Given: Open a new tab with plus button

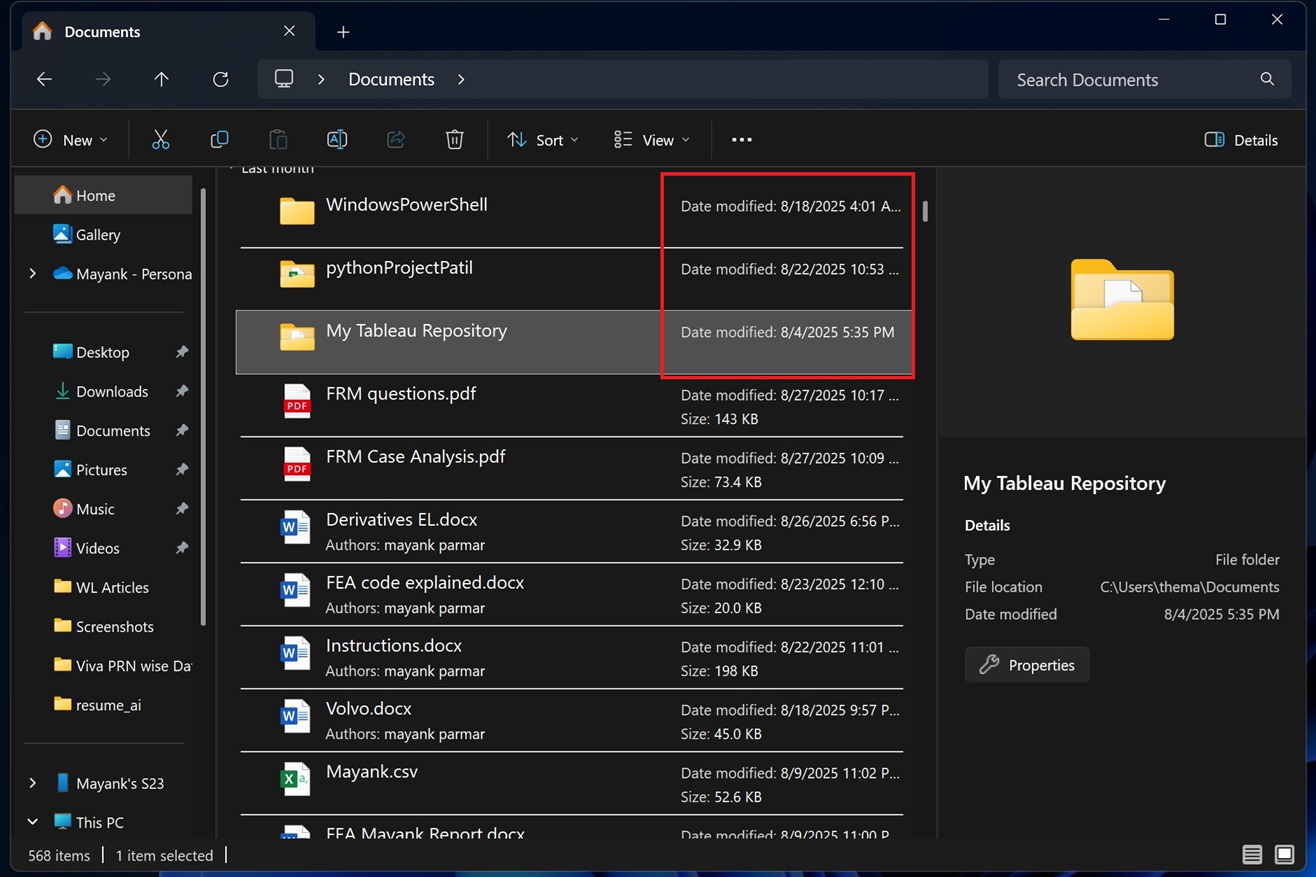Looking at the screenshot, I should 343,32.
